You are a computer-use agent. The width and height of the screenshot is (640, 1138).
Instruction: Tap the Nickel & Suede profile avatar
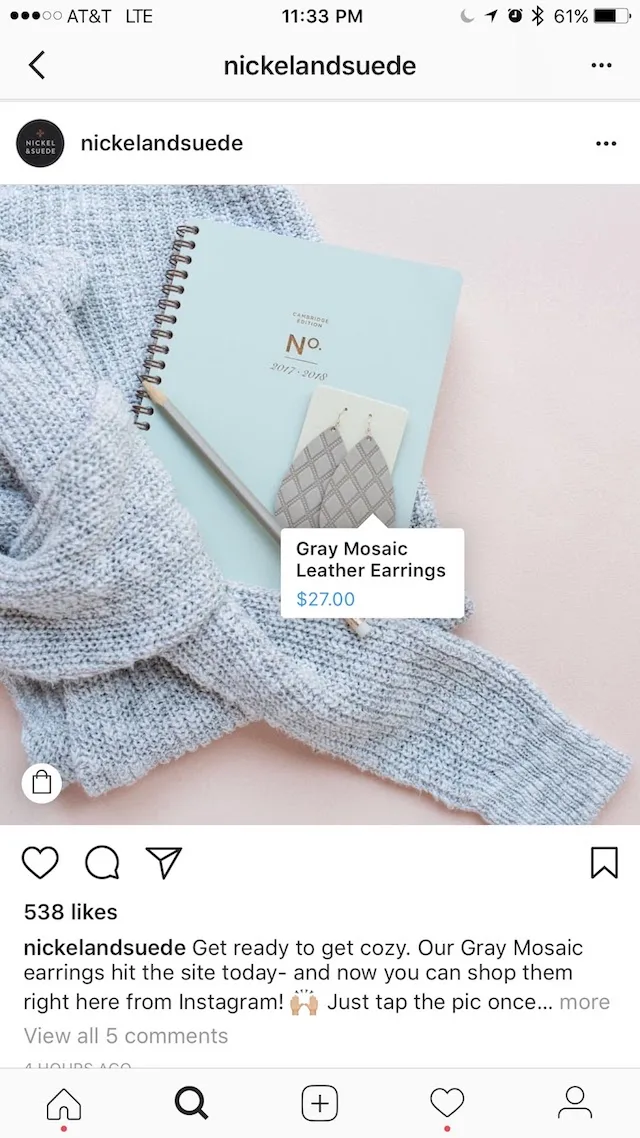(x=41, y=143)
